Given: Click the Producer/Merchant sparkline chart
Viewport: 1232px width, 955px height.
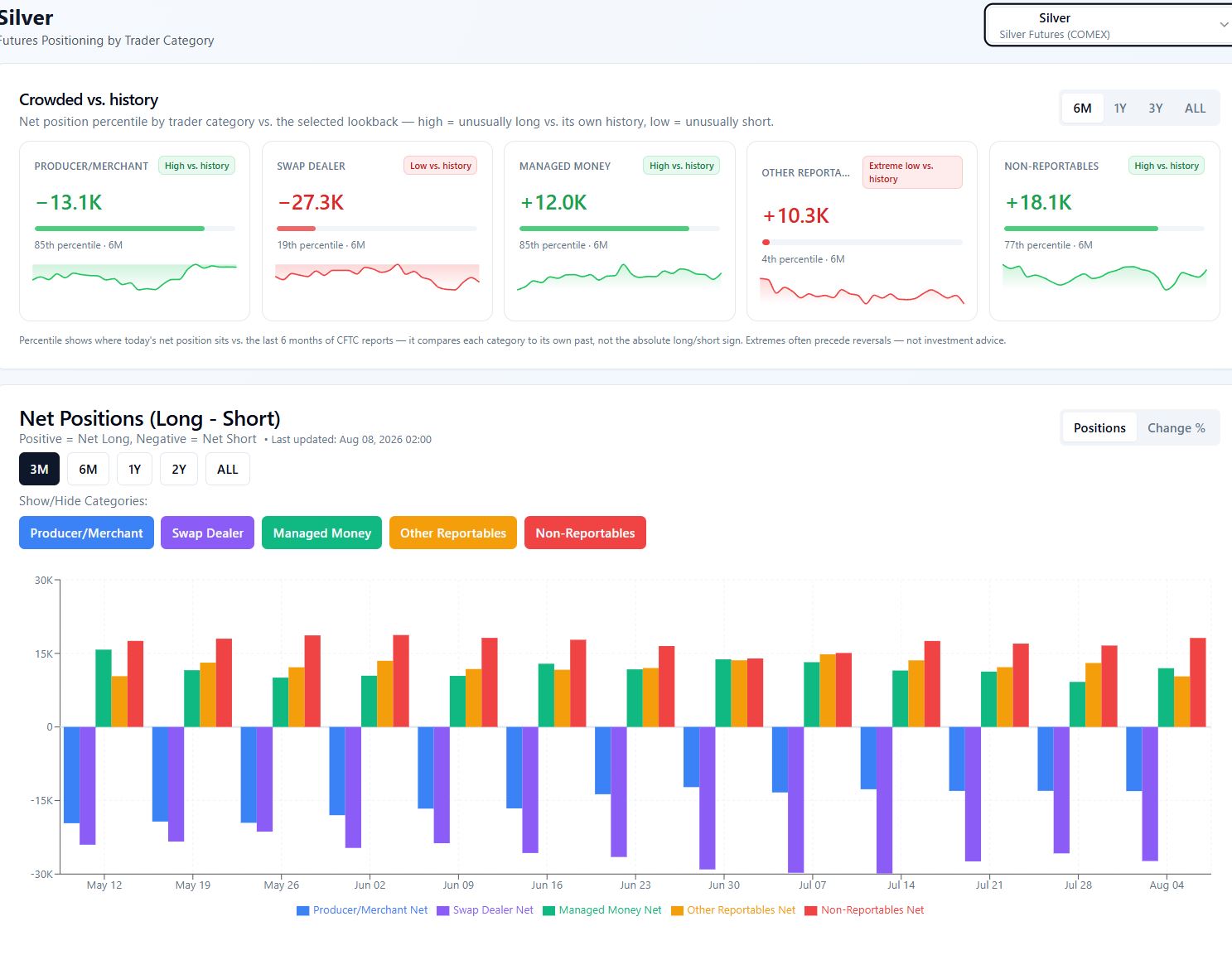Looking at the screenshot, I should click(x=135, y=277).
